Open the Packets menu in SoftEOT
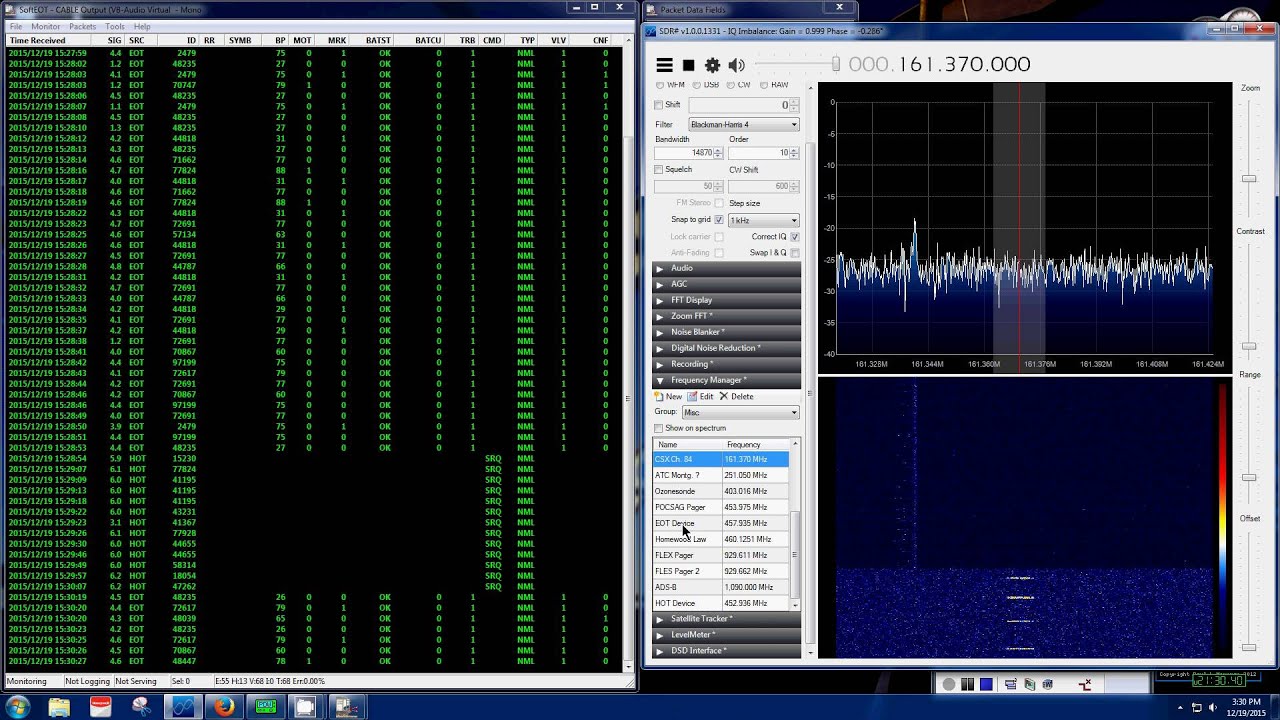Screen dimensions: 1280x720 [x=82, y=26]
